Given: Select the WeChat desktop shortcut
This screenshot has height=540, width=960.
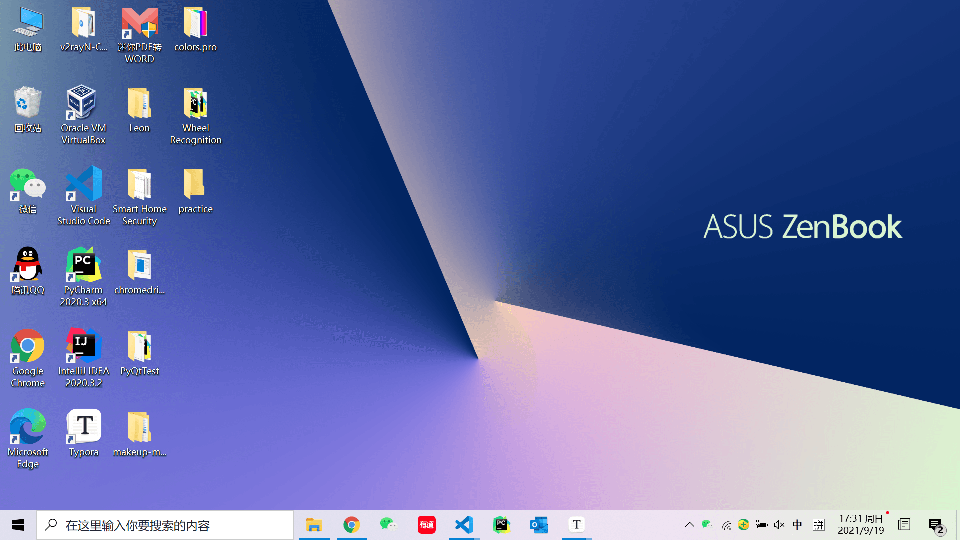Looking at the screenshot, I should (28, 190).
